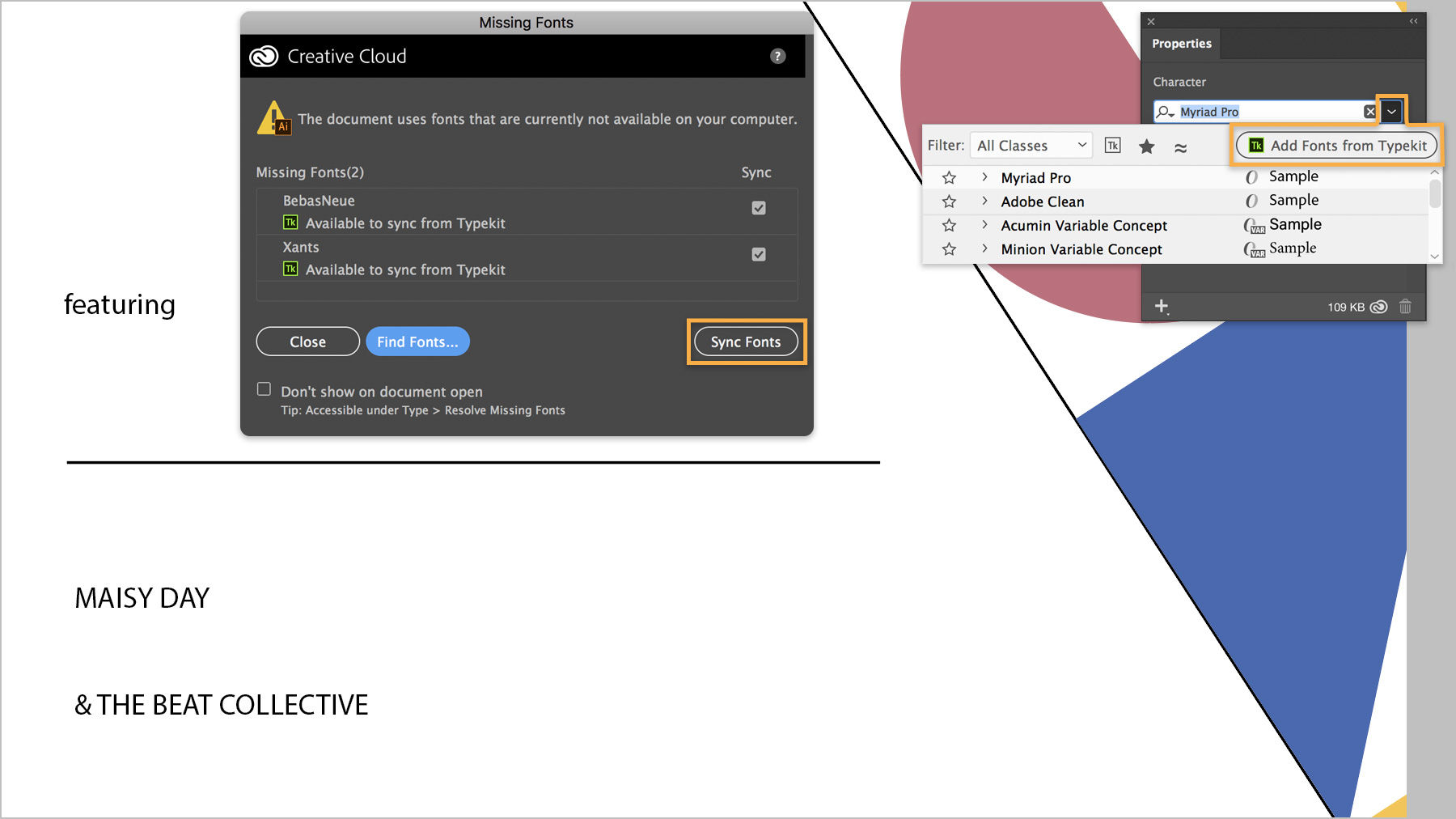The height and width of the screenshot is (819, 1456).
Task: Click the trash icon in the Properties panel
Action: click(x=1406, y=307)
